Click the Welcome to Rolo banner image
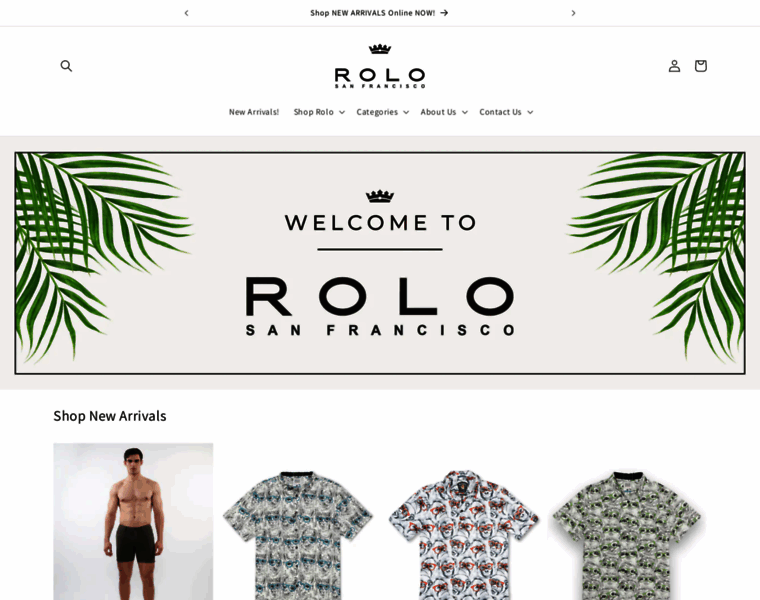 coord(380,263)
